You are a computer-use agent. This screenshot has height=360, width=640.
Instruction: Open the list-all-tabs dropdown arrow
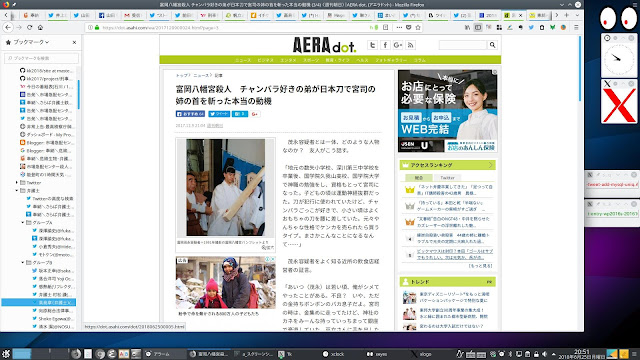coord(577,15)
